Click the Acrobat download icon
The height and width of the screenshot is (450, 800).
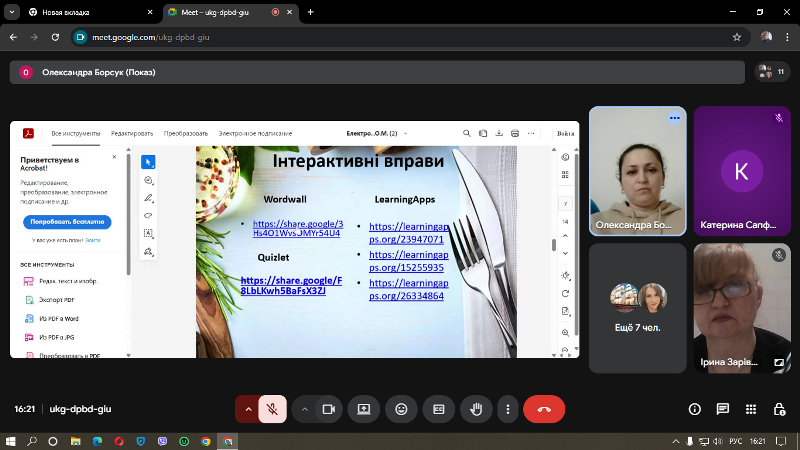499,133
